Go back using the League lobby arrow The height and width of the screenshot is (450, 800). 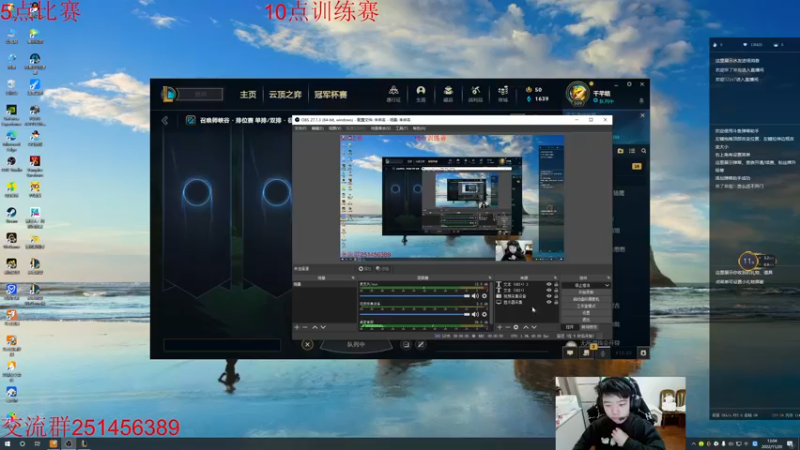[x=165, y=120]
